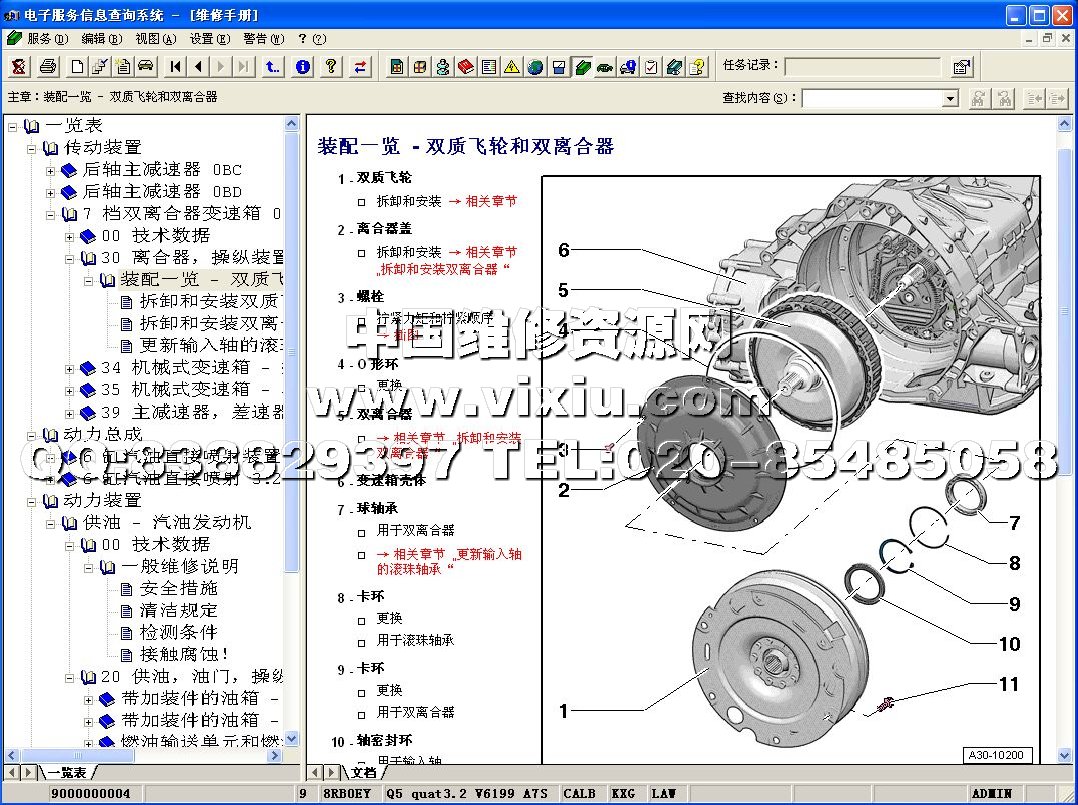Screen dimensions: 1078x805
Task: Follow the 相关章节 link under 双质飞轮
Action: [x=482, y=201]
